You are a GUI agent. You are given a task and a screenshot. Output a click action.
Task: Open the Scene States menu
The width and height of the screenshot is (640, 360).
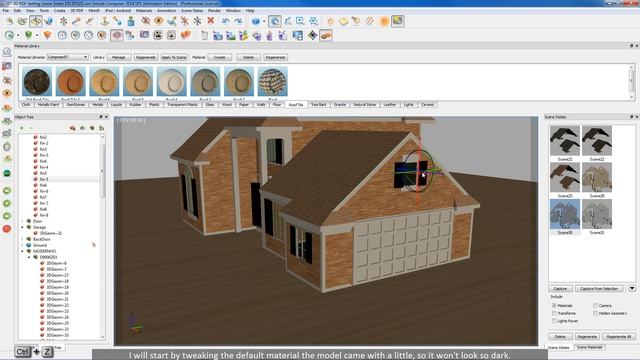(192, 10)
